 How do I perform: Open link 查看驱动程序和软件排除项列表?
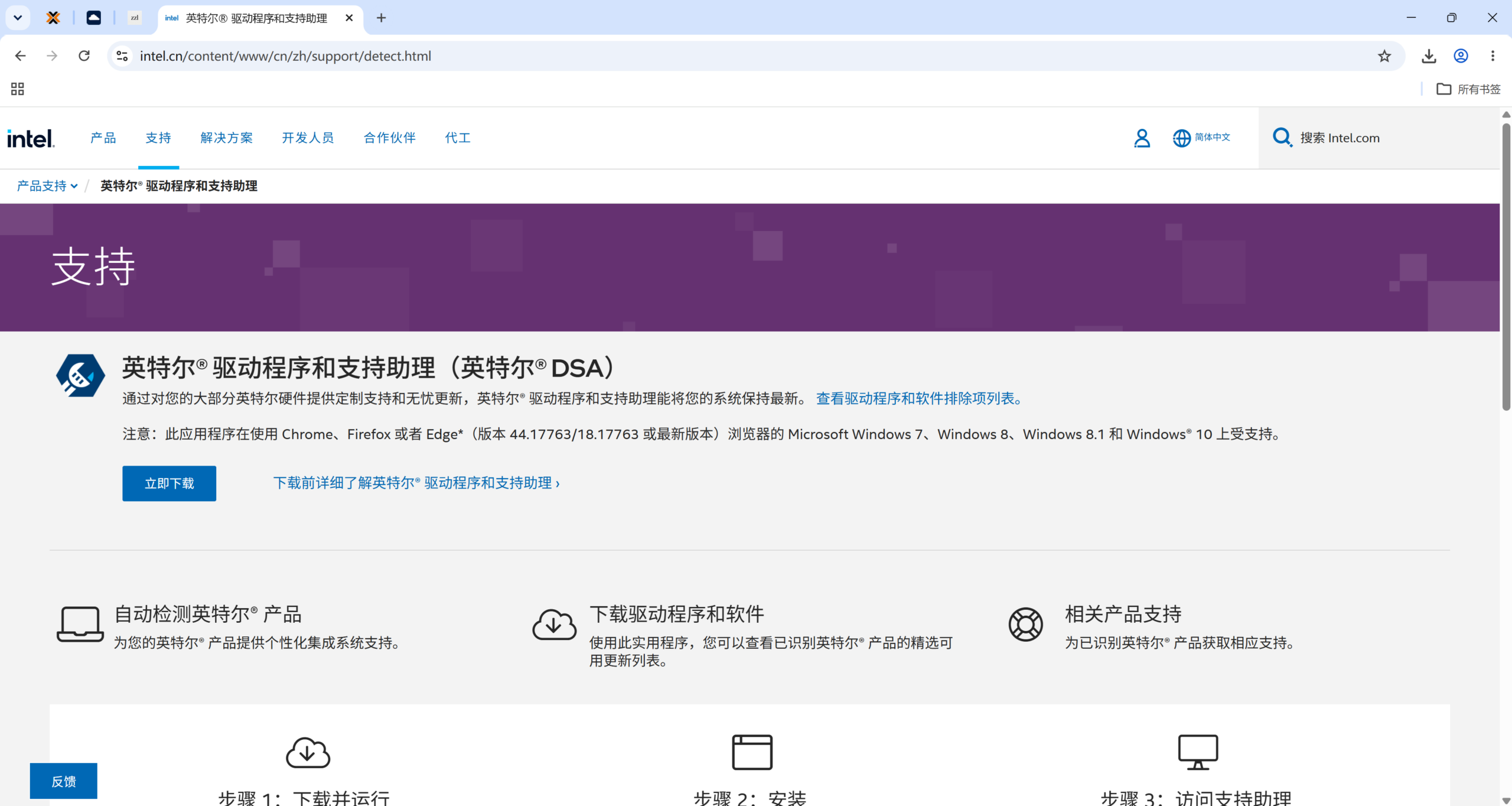[918, 398]
